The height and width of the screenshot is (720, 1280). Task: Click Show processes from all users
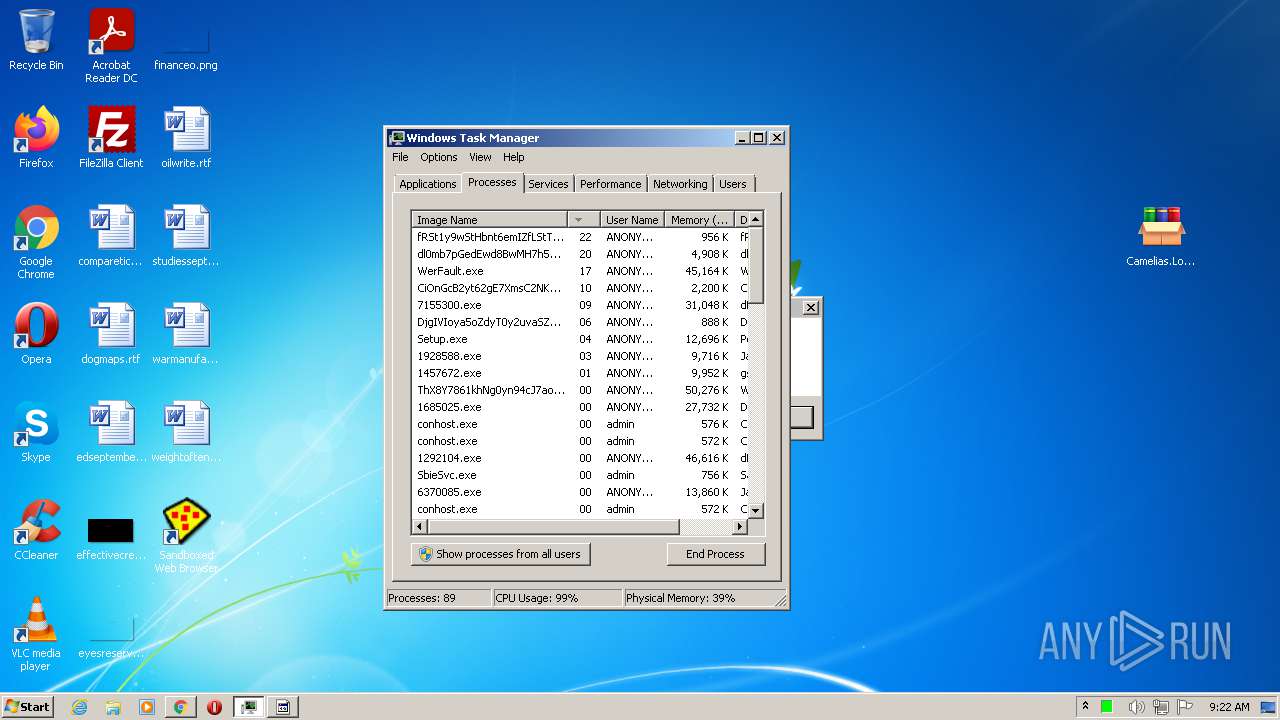tap(500, 554)
